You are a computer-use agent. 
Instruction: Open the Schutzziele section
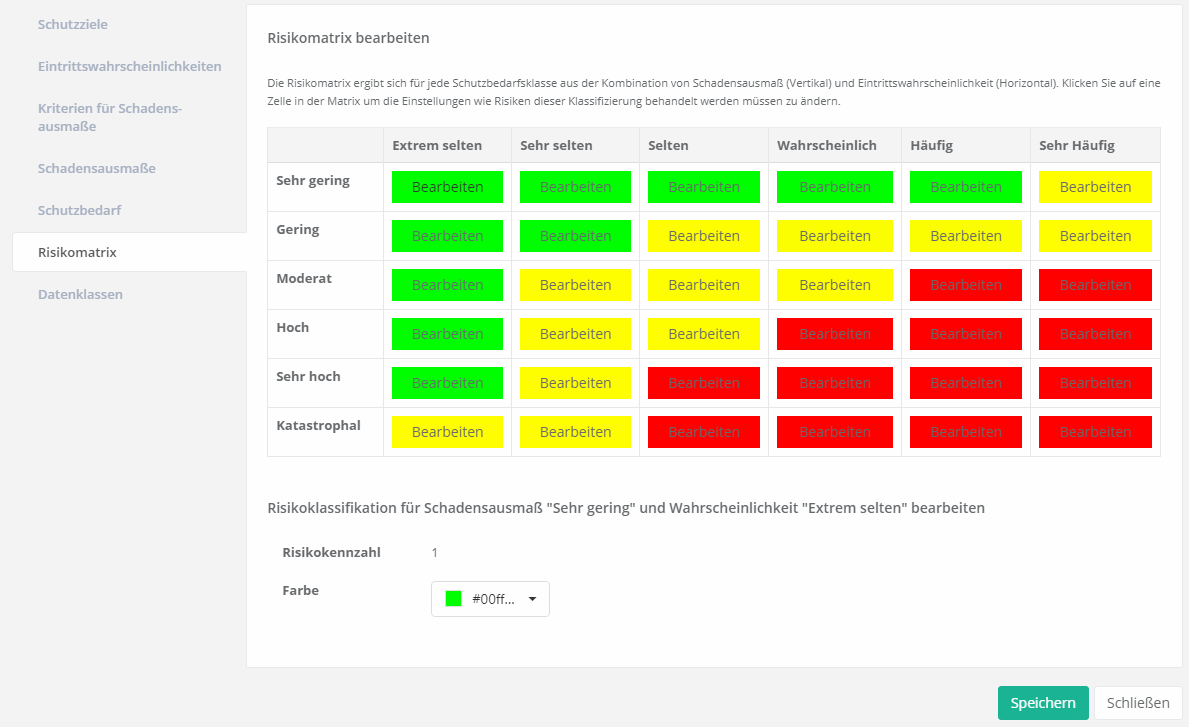coord(72,24)
